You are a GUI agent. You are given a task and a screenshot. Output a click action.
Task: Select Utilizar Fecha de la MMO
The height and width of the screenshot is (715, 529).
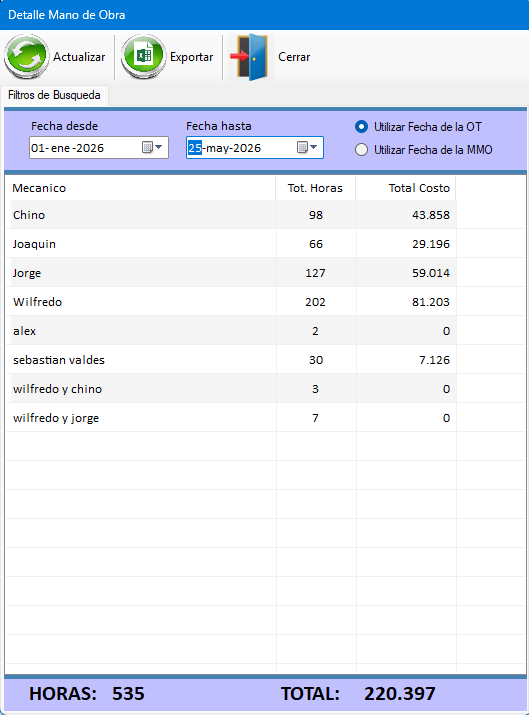[x=361, y=150]
